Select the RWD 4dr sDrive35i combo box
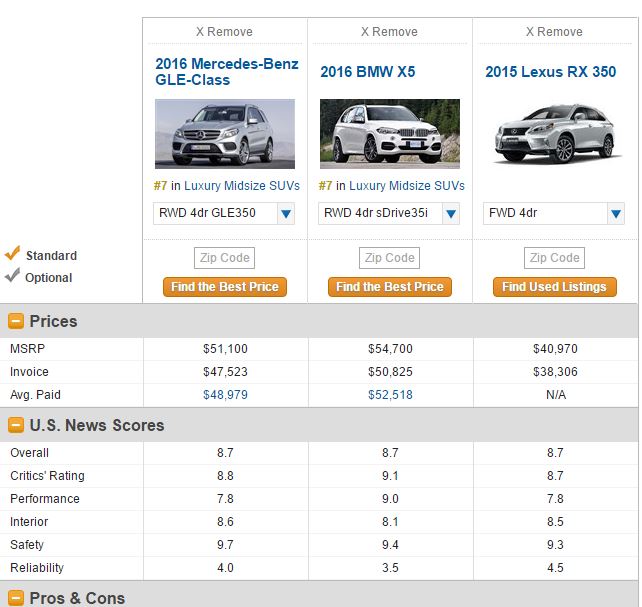642x607 pixels. pyautogui.click(x=389, y=213)
